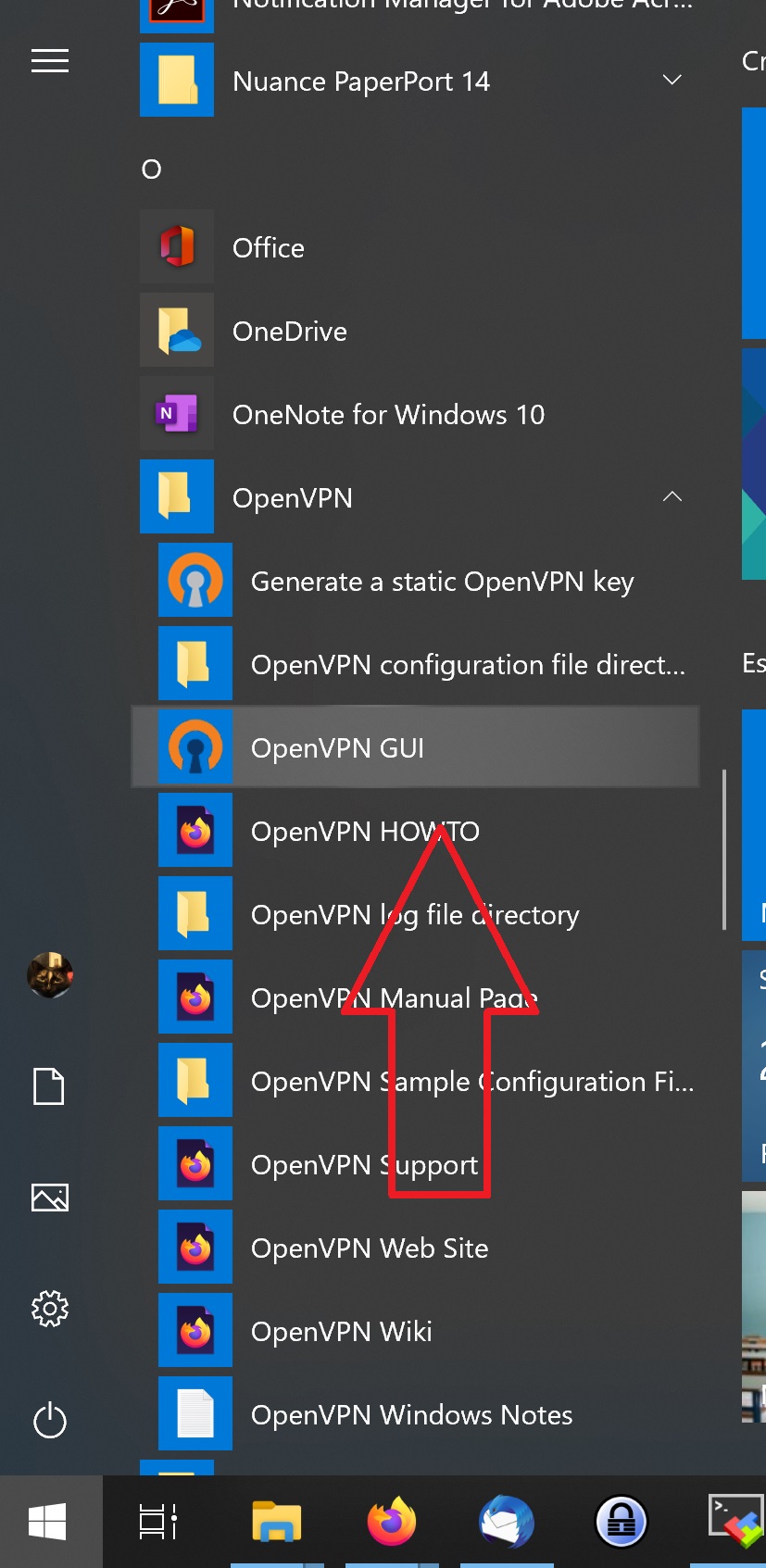Click the OpenVPN Wiki icon
Screen dimensions: 766x1568
pyautogui.click(x=195, y=1330)
